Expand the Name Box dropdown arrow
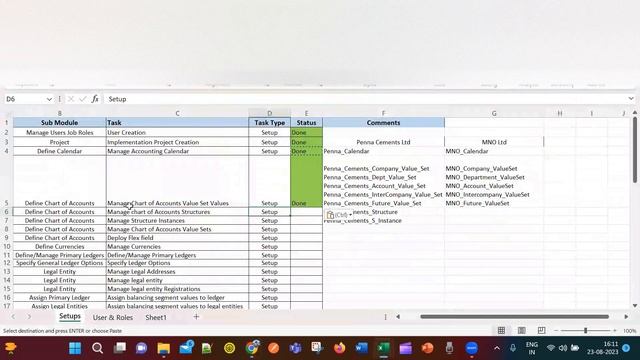The height and width of the screenshot is (360, 640). pos(49,99)
